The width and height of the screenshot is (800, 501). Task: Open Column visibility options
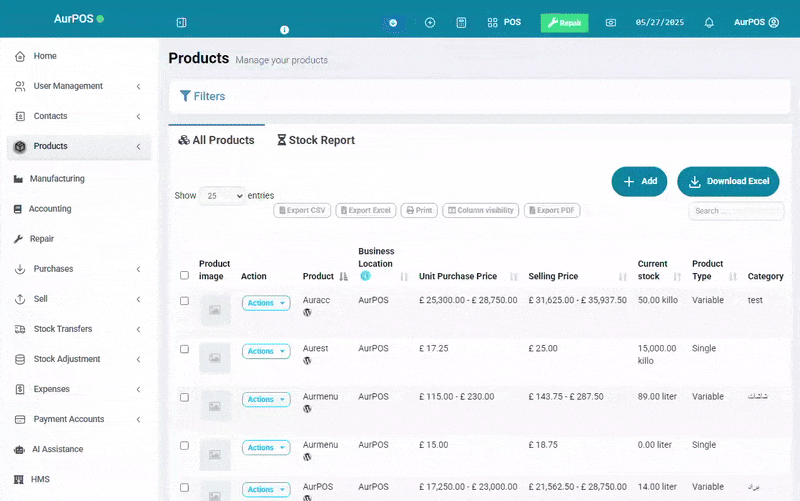pos(481,210)
